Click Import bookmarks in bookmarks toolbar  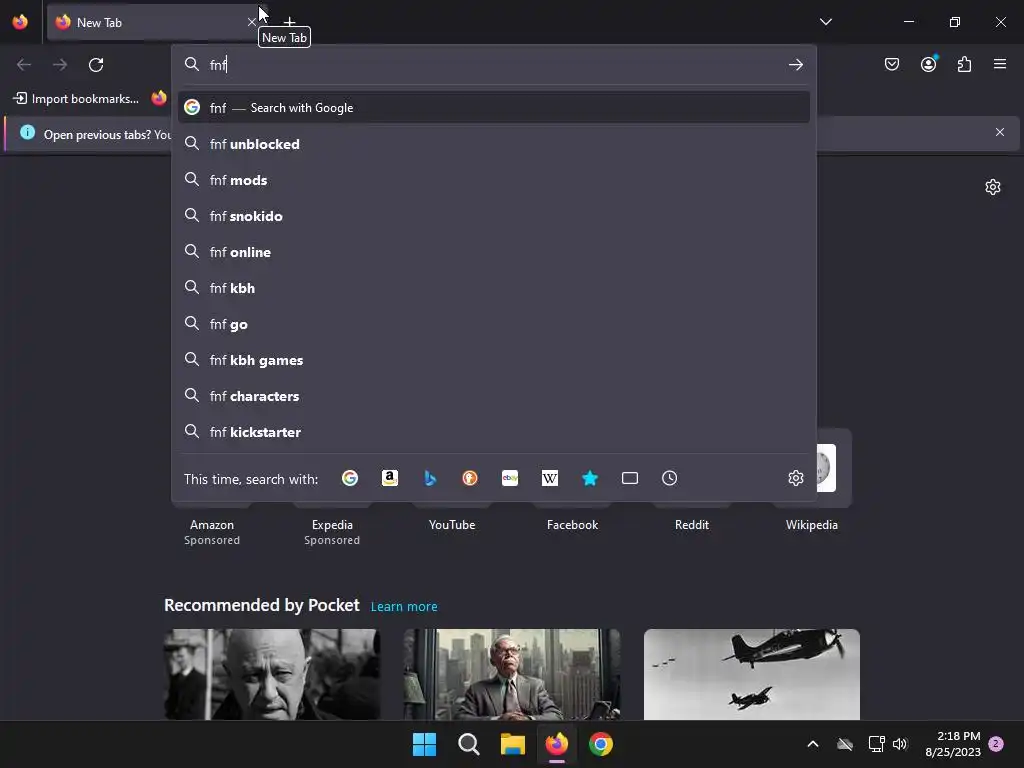tap(76, 99)
